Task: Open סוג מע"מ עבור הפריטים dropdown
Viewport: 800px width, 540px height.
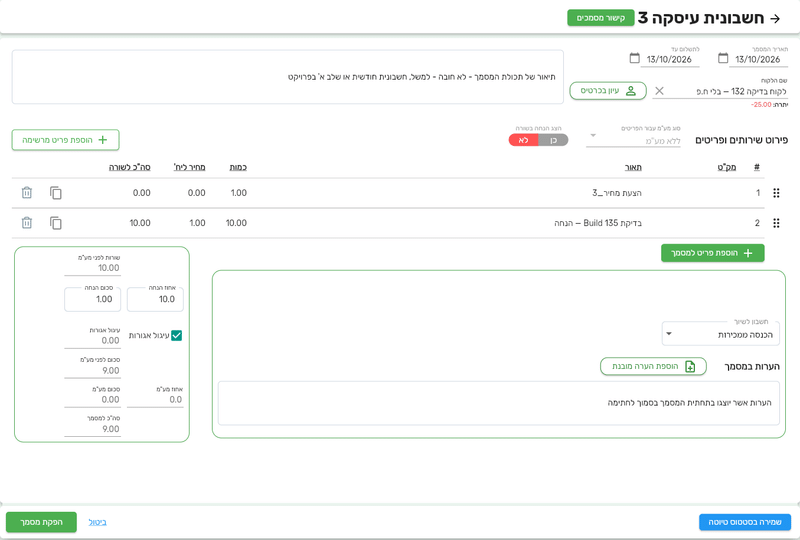Action: point(633,138)
